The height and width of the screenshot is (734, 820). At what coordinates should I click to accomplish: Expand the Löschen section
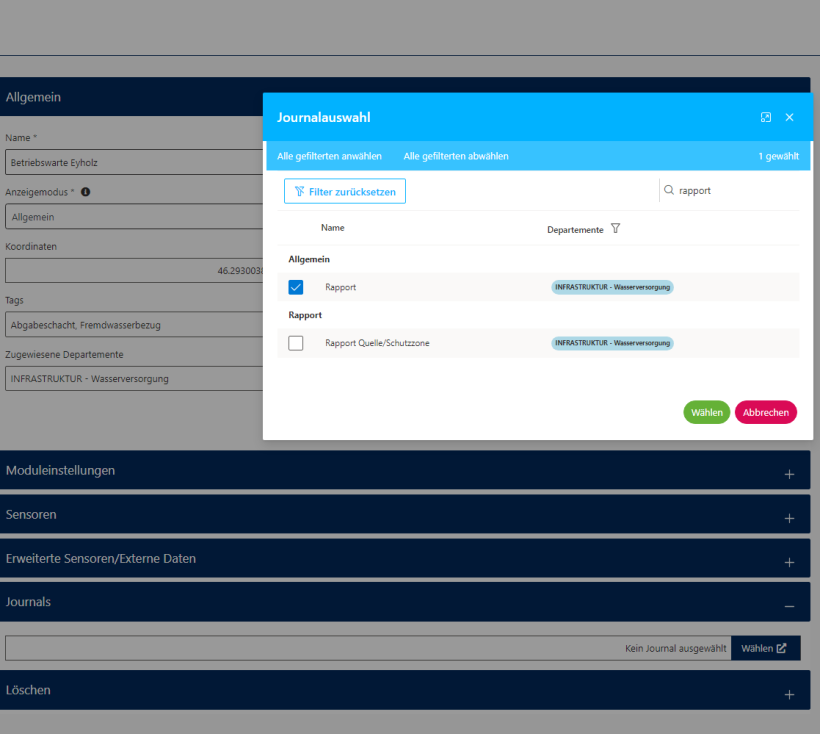tap(789, 694)
